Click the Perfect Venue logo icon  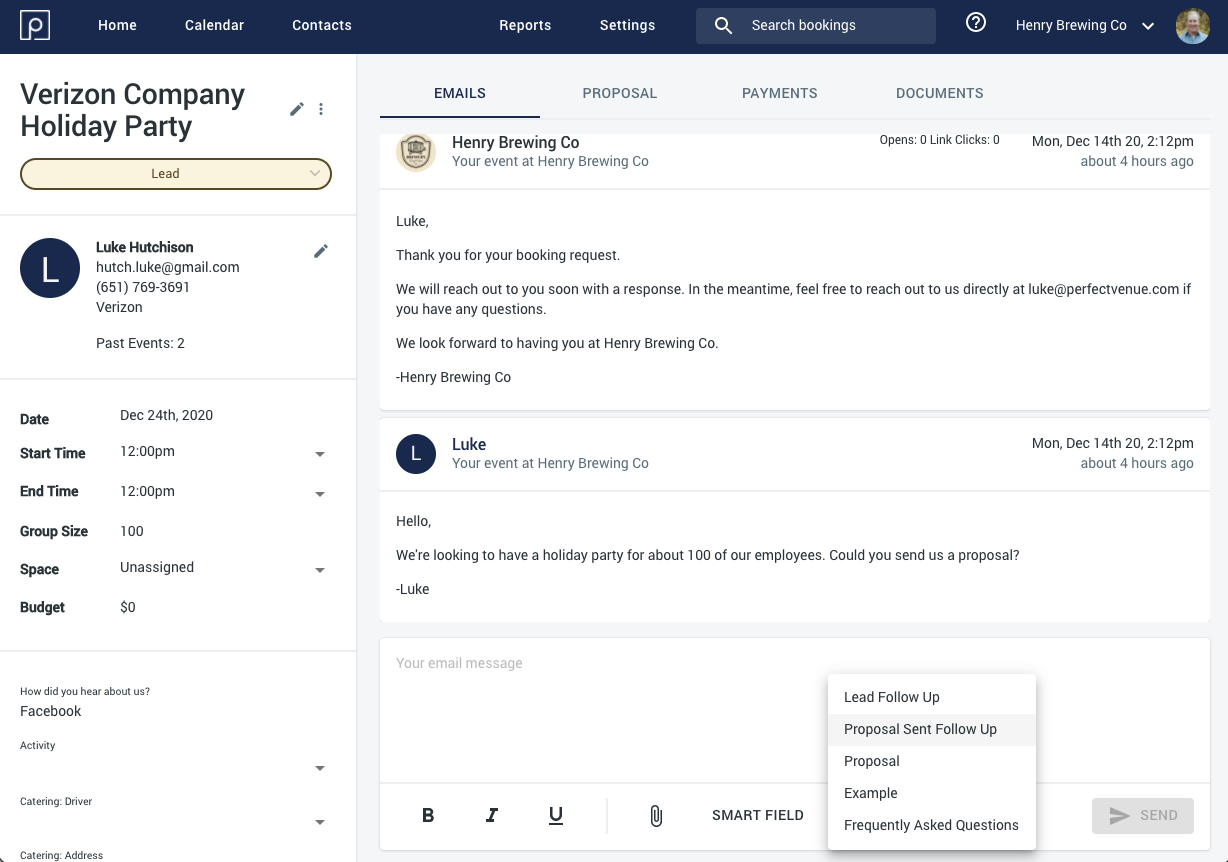[x=34, y=26]
